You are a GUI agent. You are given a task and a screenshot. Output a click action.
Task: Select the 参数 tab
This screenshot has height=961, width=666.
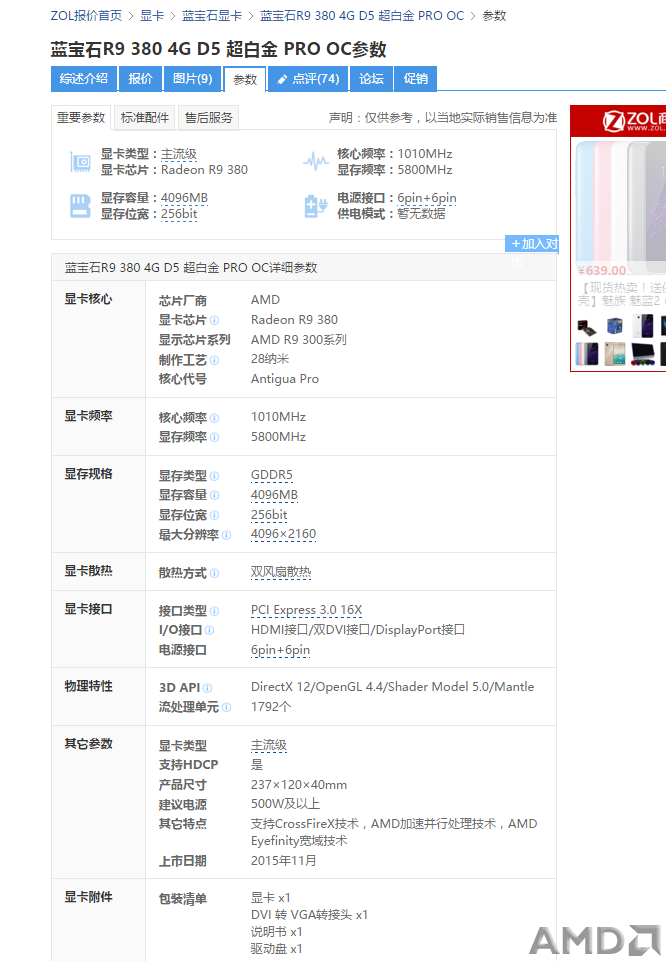245,79
